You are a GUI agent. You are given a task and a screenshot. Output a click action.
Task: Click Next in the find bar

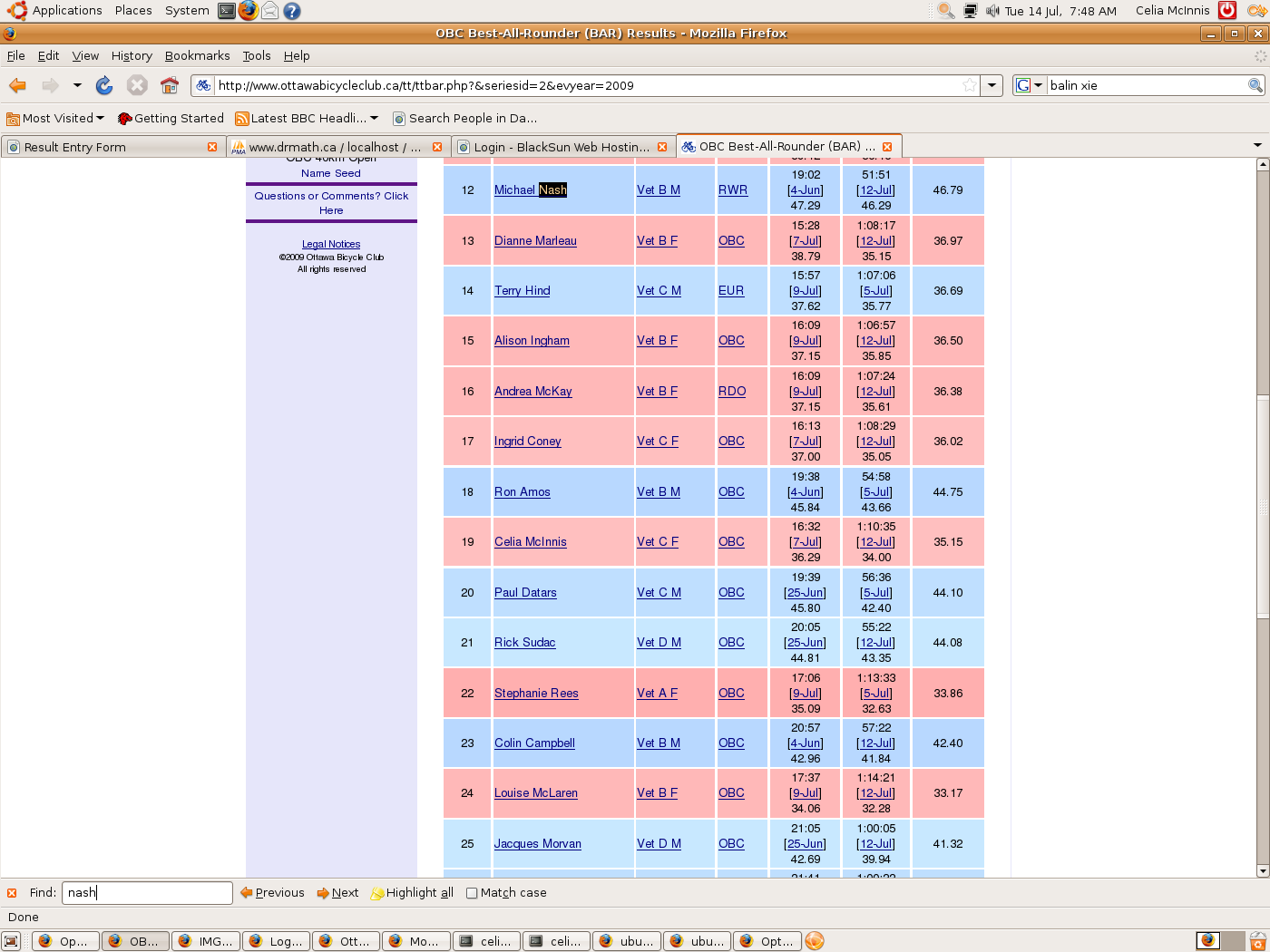pyautogui.click(x=337, y=893)
